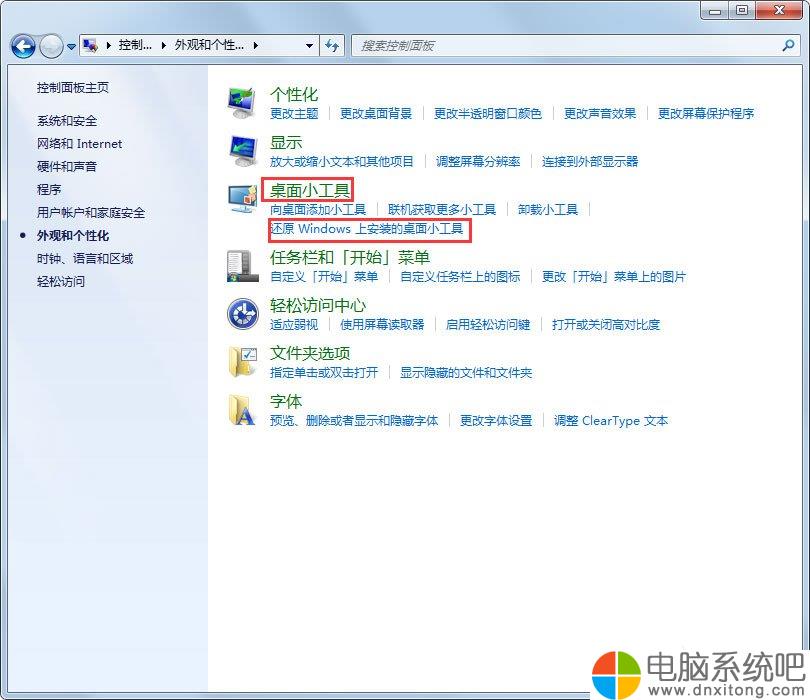Click 自定义任务栏上的图标 link
The image size is (810, 700).
click(x=460, y=277)
